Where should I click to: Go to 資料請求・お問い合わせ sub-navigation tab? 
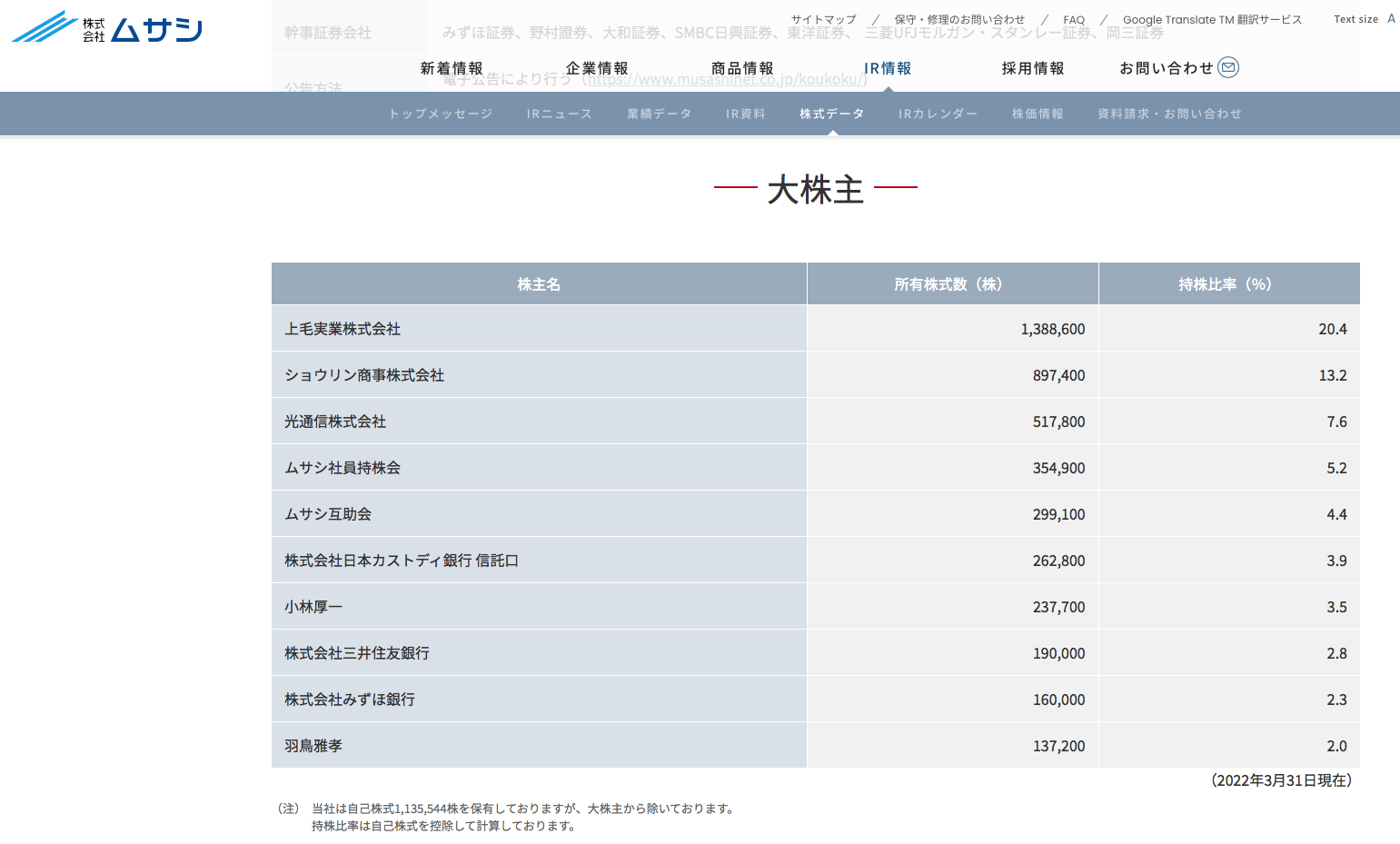point(1169,114)
